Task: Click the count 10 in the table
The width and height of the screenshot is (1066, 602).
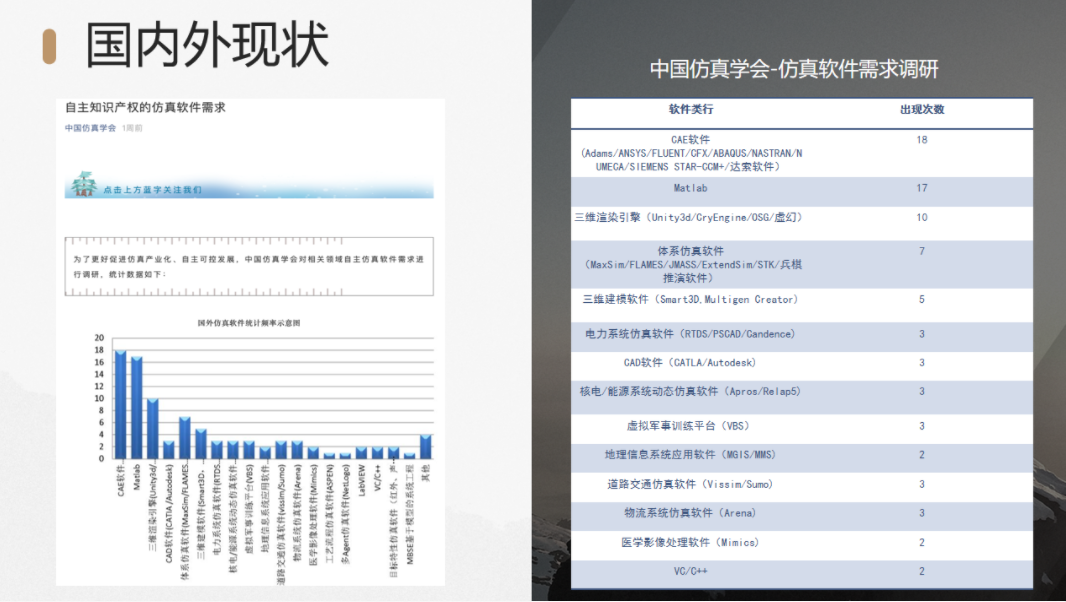Action: pos(922,218)
